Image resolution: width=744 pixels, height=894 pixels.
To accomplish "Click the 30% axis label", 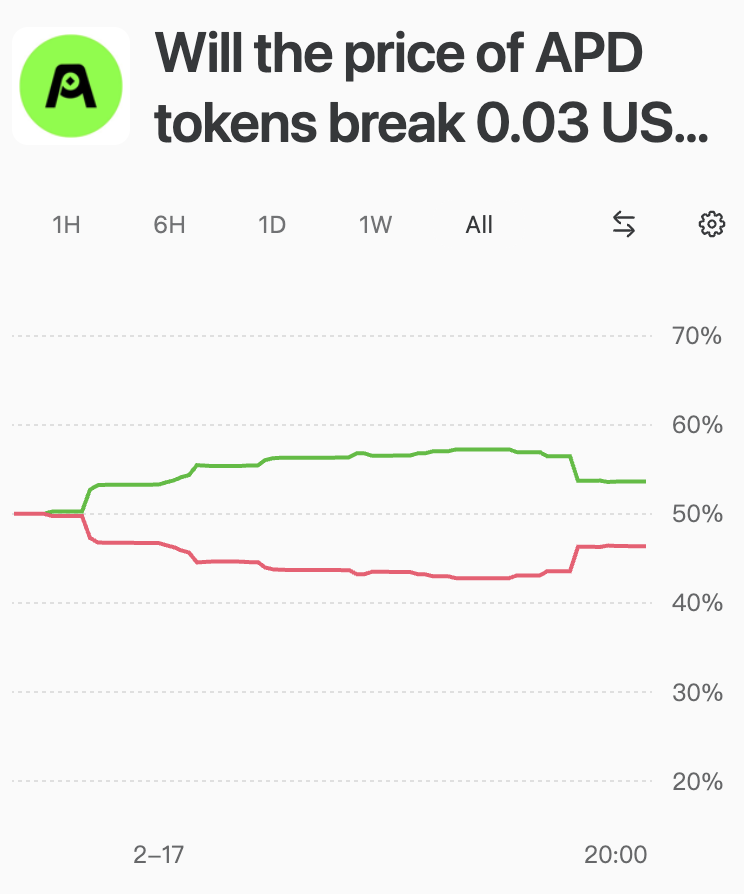I will 697,692.
